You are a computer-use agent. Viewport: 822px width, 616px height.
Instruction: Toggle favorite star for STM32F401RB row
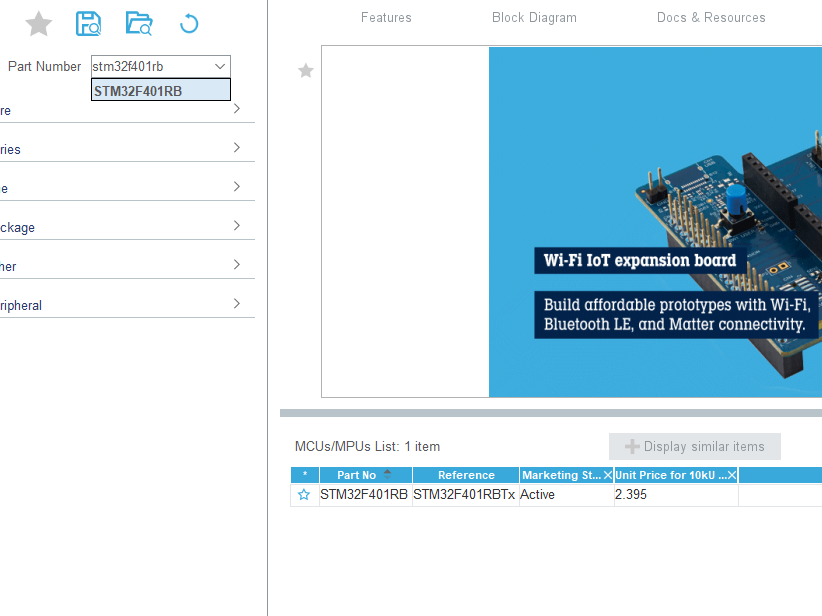click(x=304, y=494)
